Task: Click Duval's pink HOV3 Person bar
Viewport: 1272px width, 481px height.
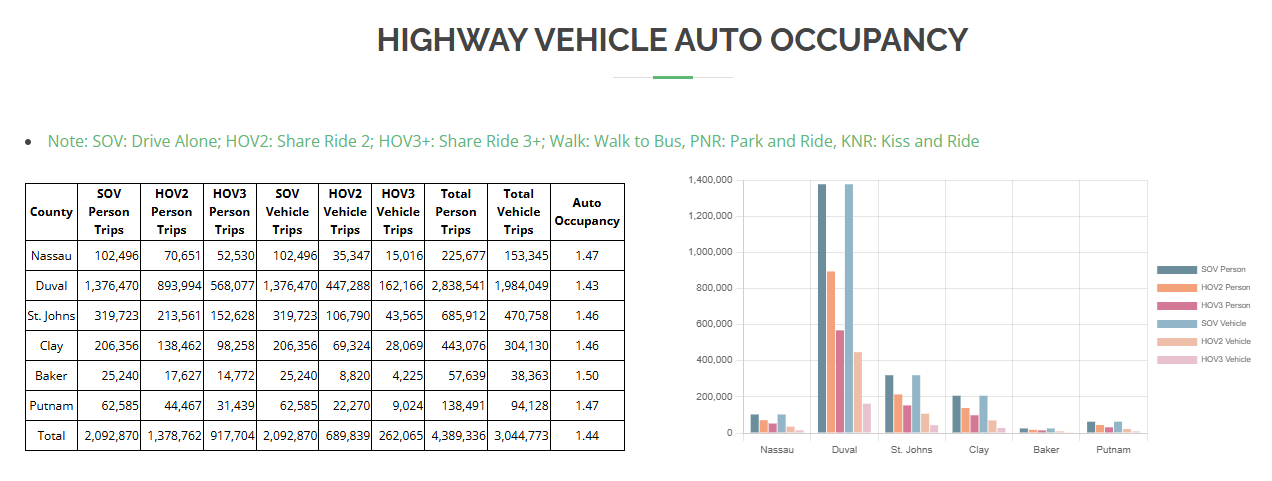Action: coord(840,381)
